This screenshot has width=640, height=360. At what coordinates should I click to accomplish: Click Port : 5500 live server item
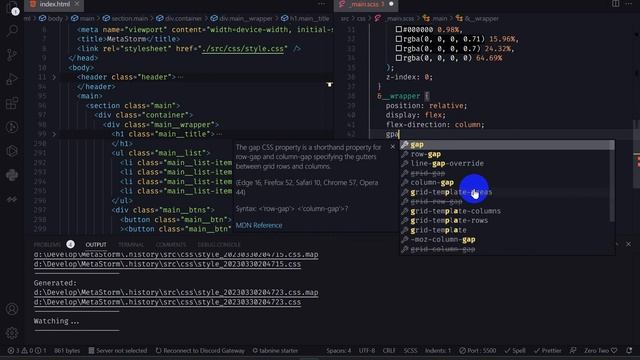[477, 351]
